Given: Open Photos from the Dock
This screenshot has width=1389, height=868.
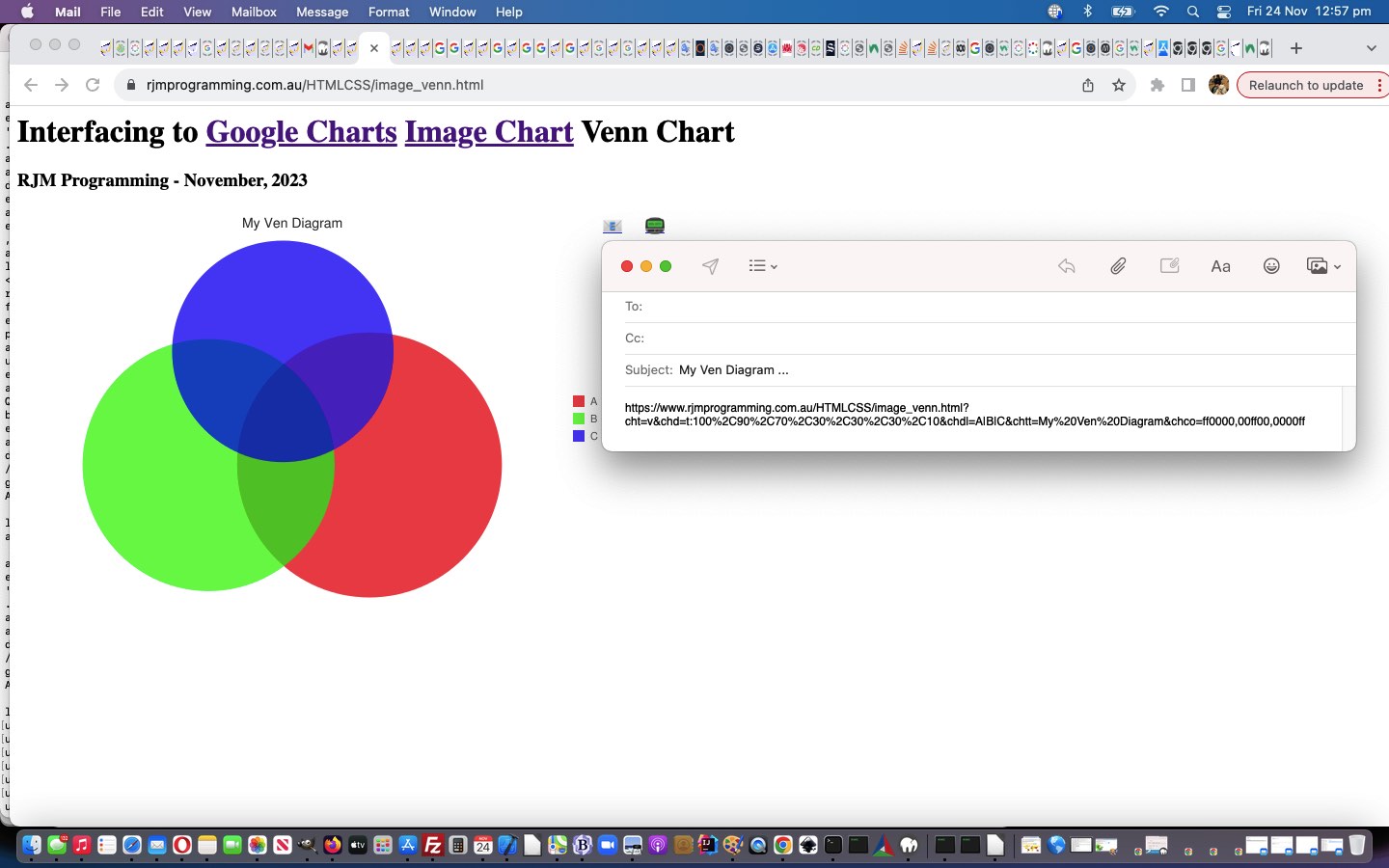Looking at the screenshot, I should click(258, 846).
